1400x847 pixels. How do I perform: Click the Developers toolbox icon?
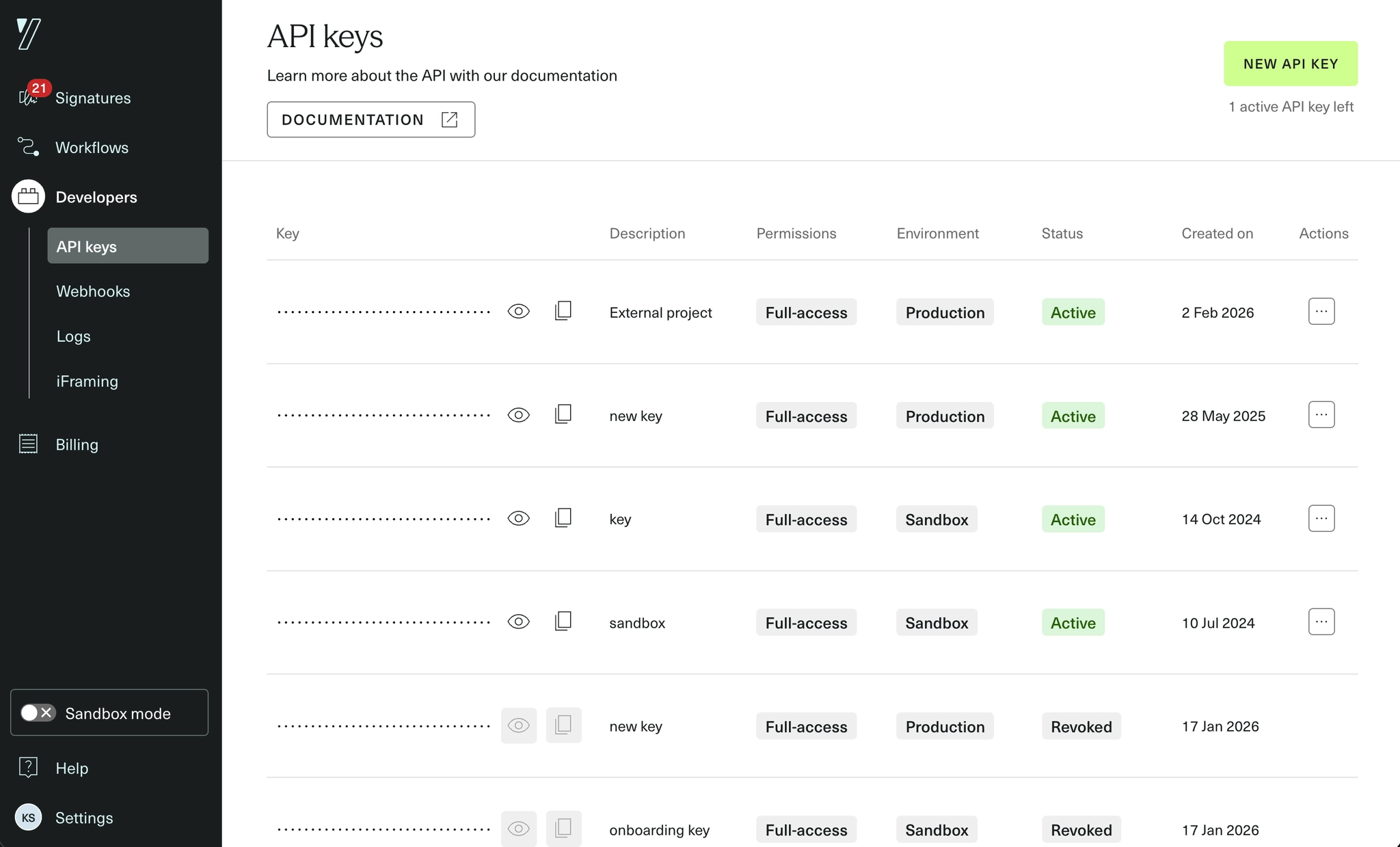28,197
